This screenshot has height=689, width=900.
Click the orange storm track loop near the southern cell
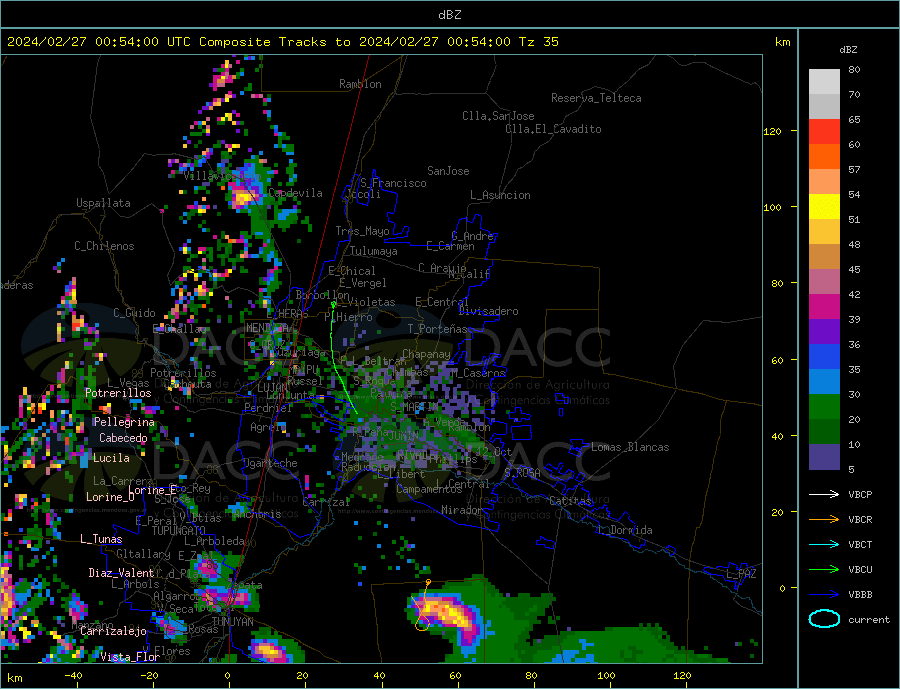[422, 623]
